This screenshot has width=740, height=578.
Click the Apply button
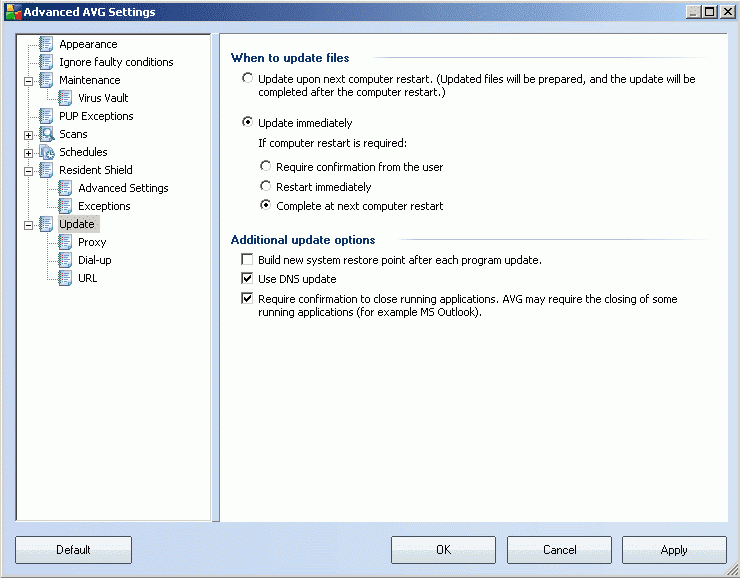click(x=674, y=550)
